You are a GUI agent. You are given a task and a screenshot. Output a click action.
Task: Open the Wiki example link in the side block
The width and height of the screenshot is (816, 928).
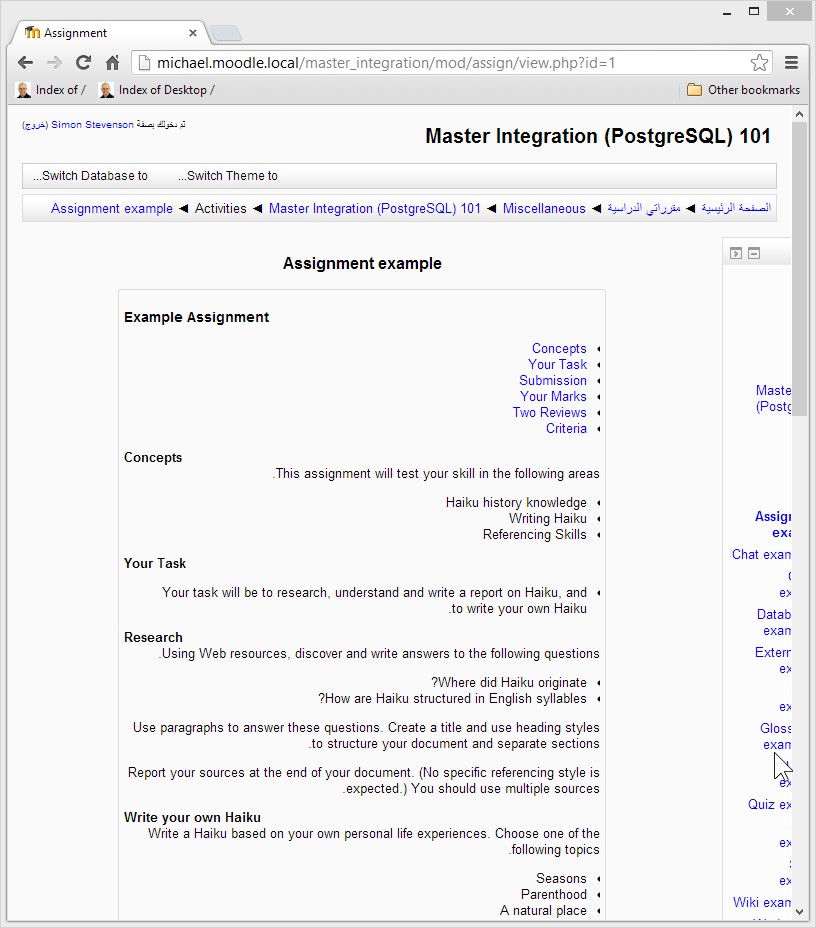click(x=762, y=903)
